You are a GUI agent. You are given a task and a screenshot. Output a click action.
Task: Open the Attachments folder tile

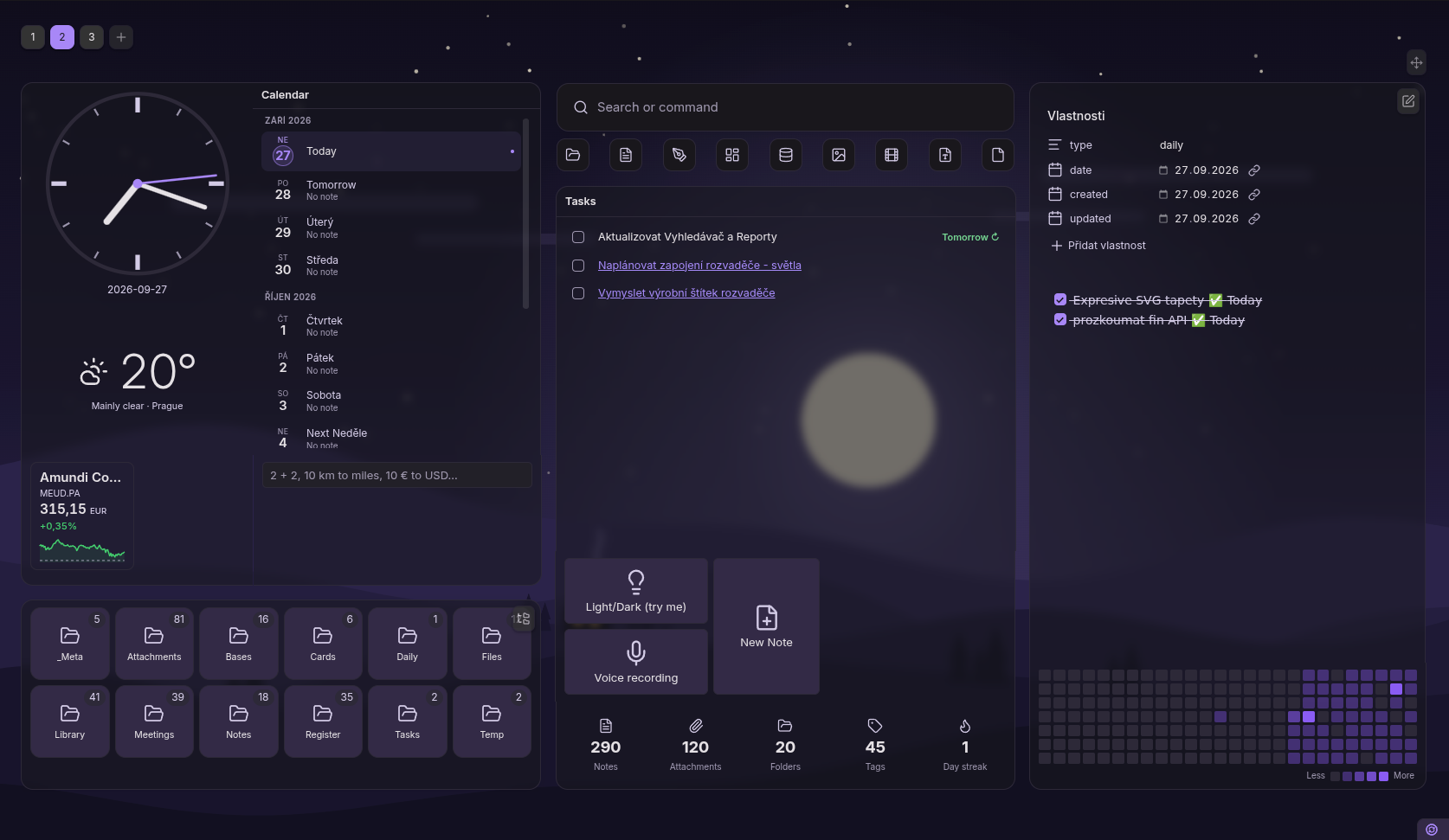[x=154, y=643]
